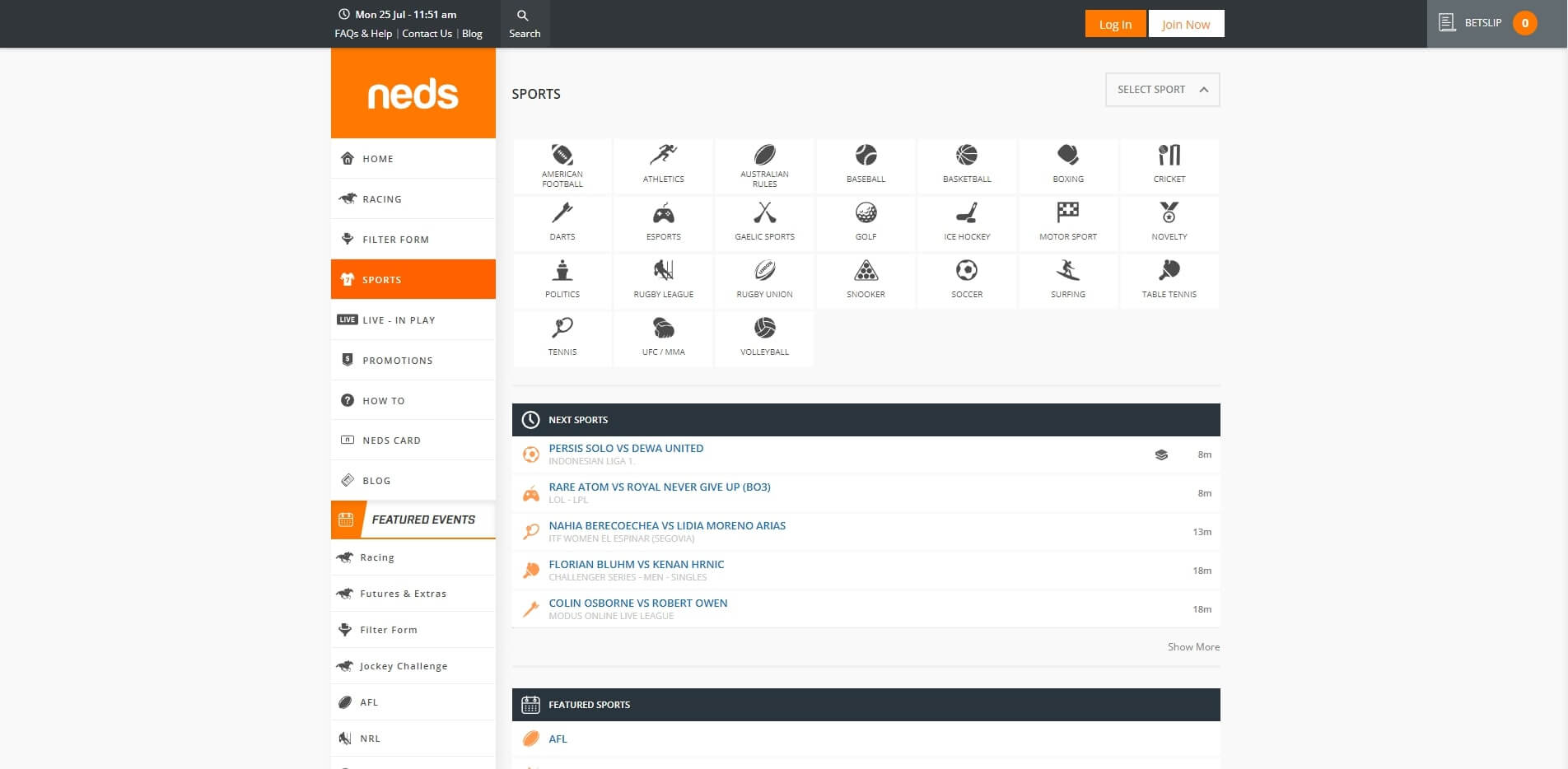Viewport: 1568px width, 769px height.
Task: Go to Live - In Play menu
Action: click(399, 320)
